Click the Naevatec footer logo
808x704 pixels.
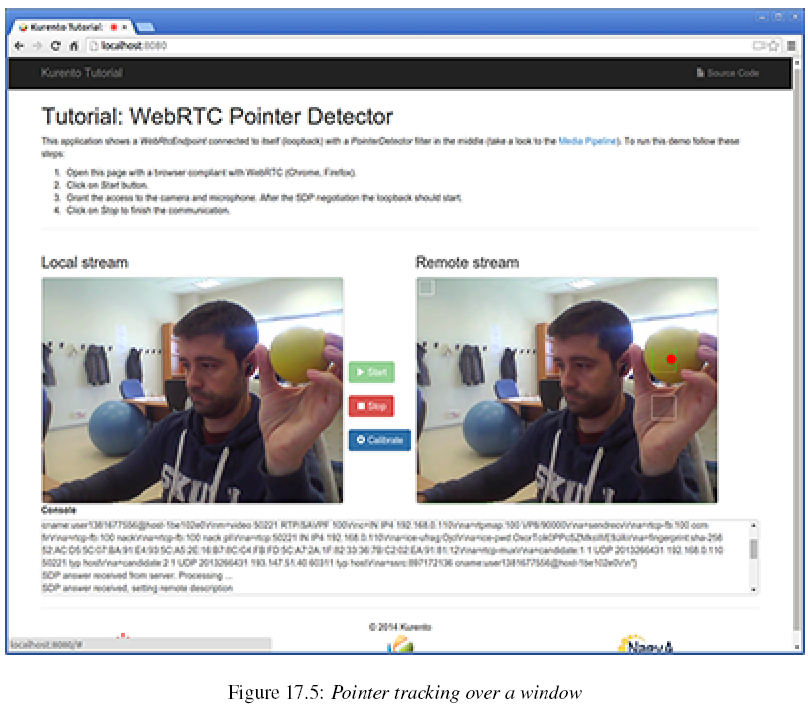pos(646,644)
